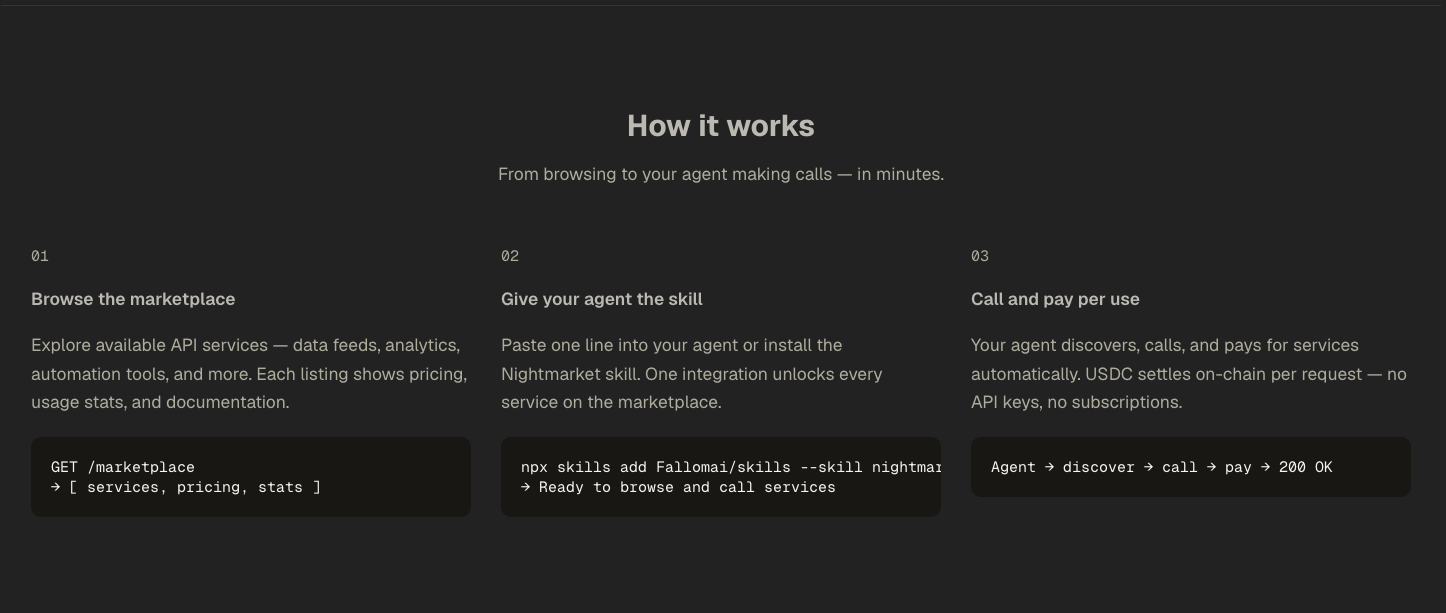1446x613 pixels.
Task: Click the paragraph starting "Paste one line into your agent"
Action: 692,374
